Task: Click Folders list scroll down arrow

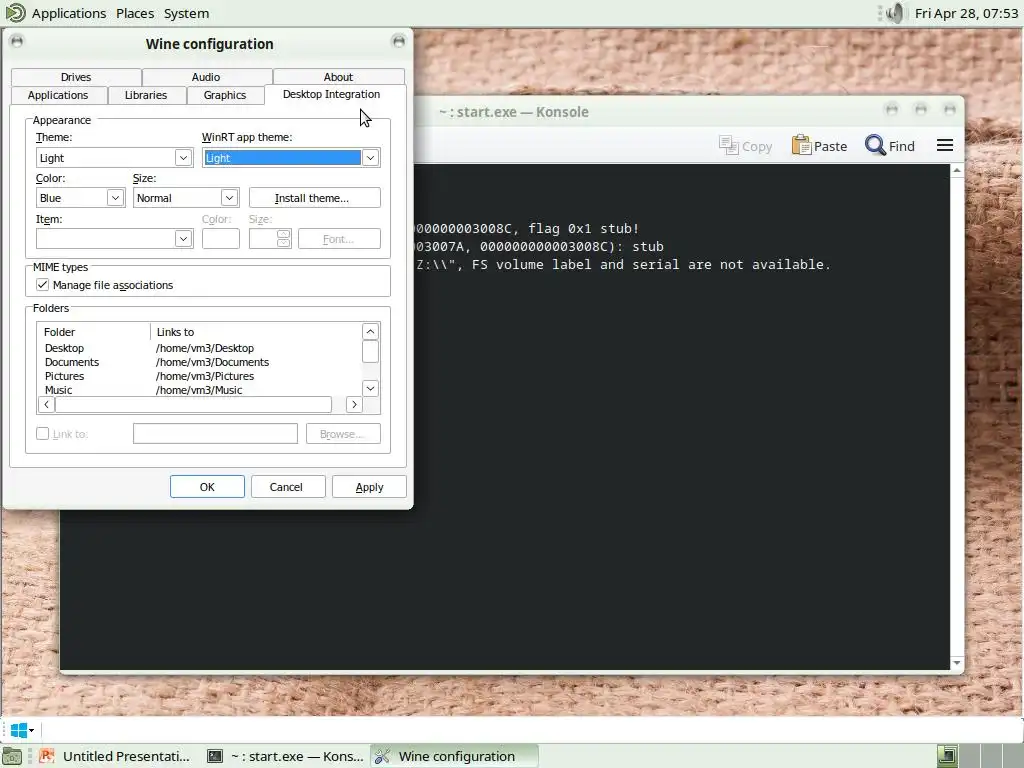Action: (x=370, y=389)
